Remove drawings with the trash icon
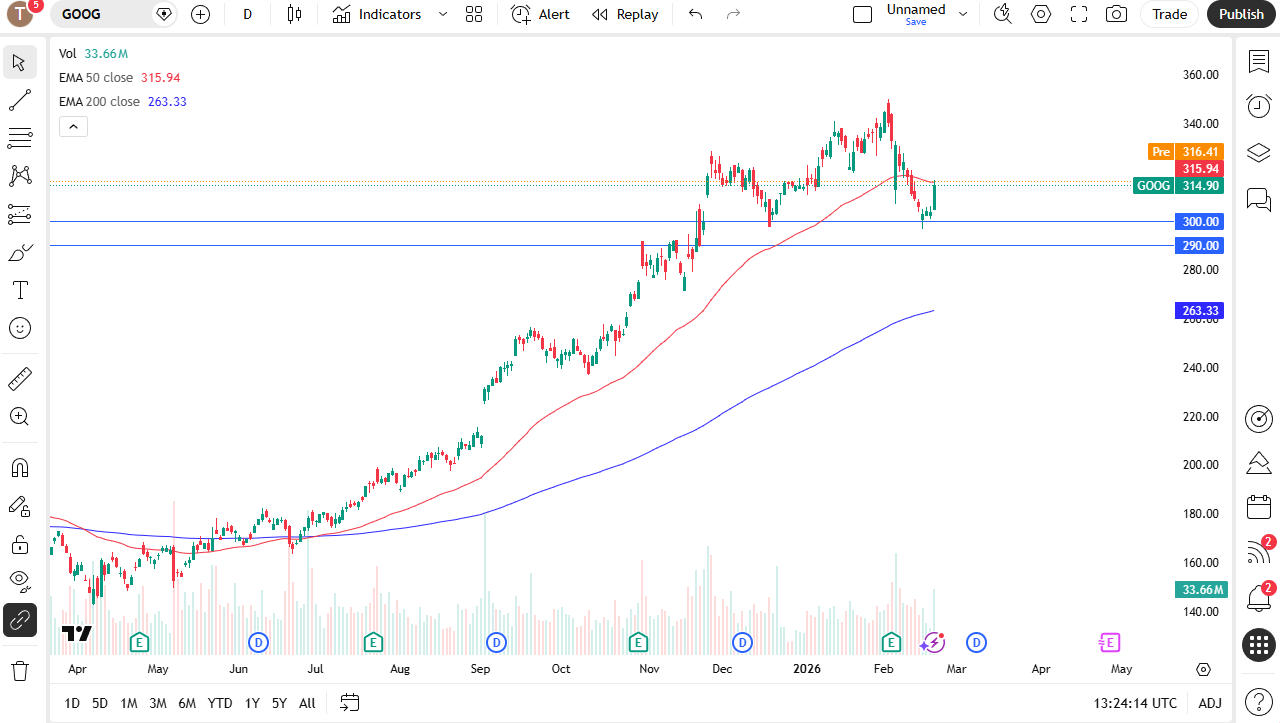This screenshot has width=1280, height=723. point(20,670)
